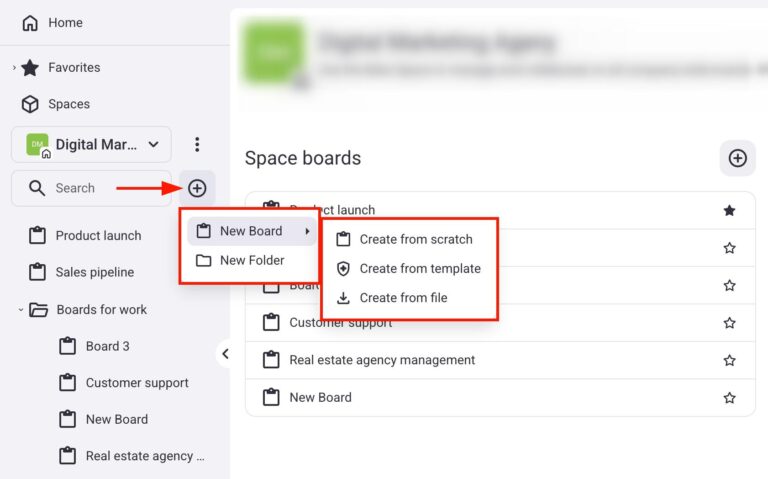Image resolution: width=768 pixels, height=479 pixels.
Task: Open New Board in Space boards list
Action: [x=500, y=397]
